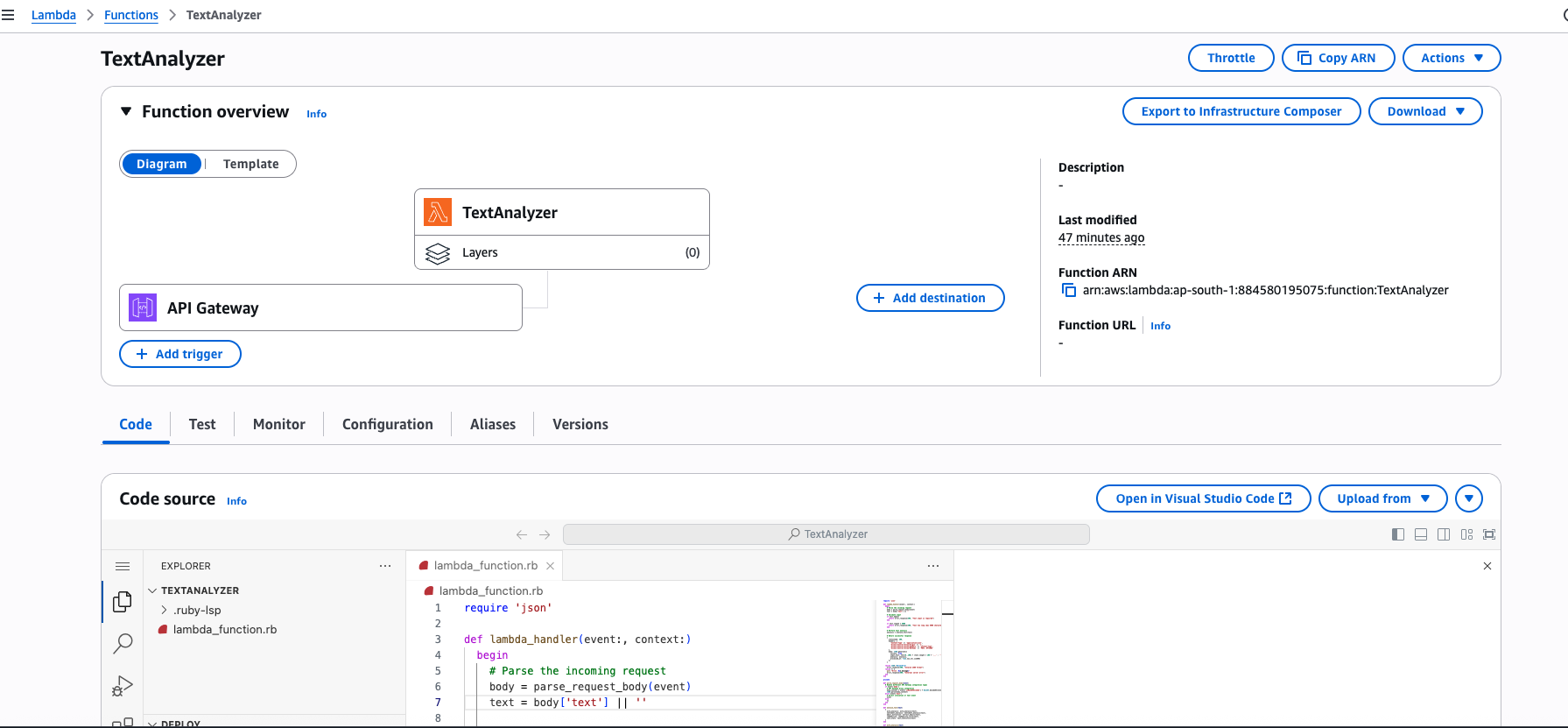Close the lambda_function.rb editor tab

(x=550, y=566)
